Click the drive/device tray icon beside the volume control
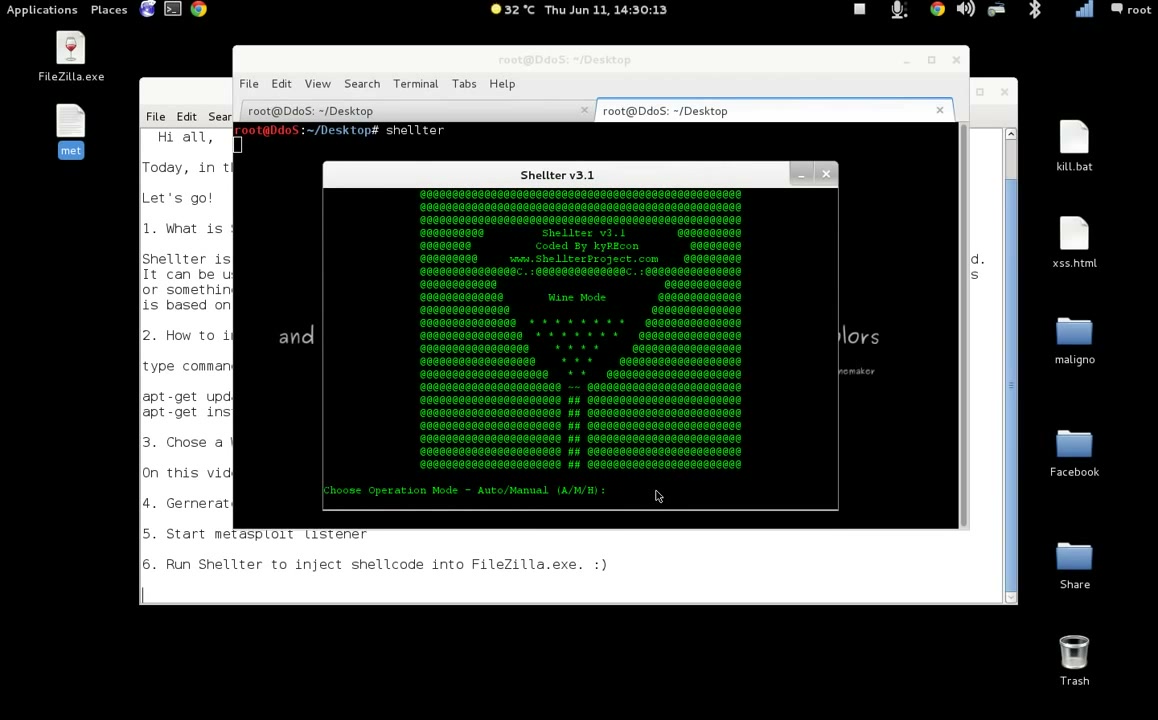Screen dimensions: 1158x720 tap(996, 10)
